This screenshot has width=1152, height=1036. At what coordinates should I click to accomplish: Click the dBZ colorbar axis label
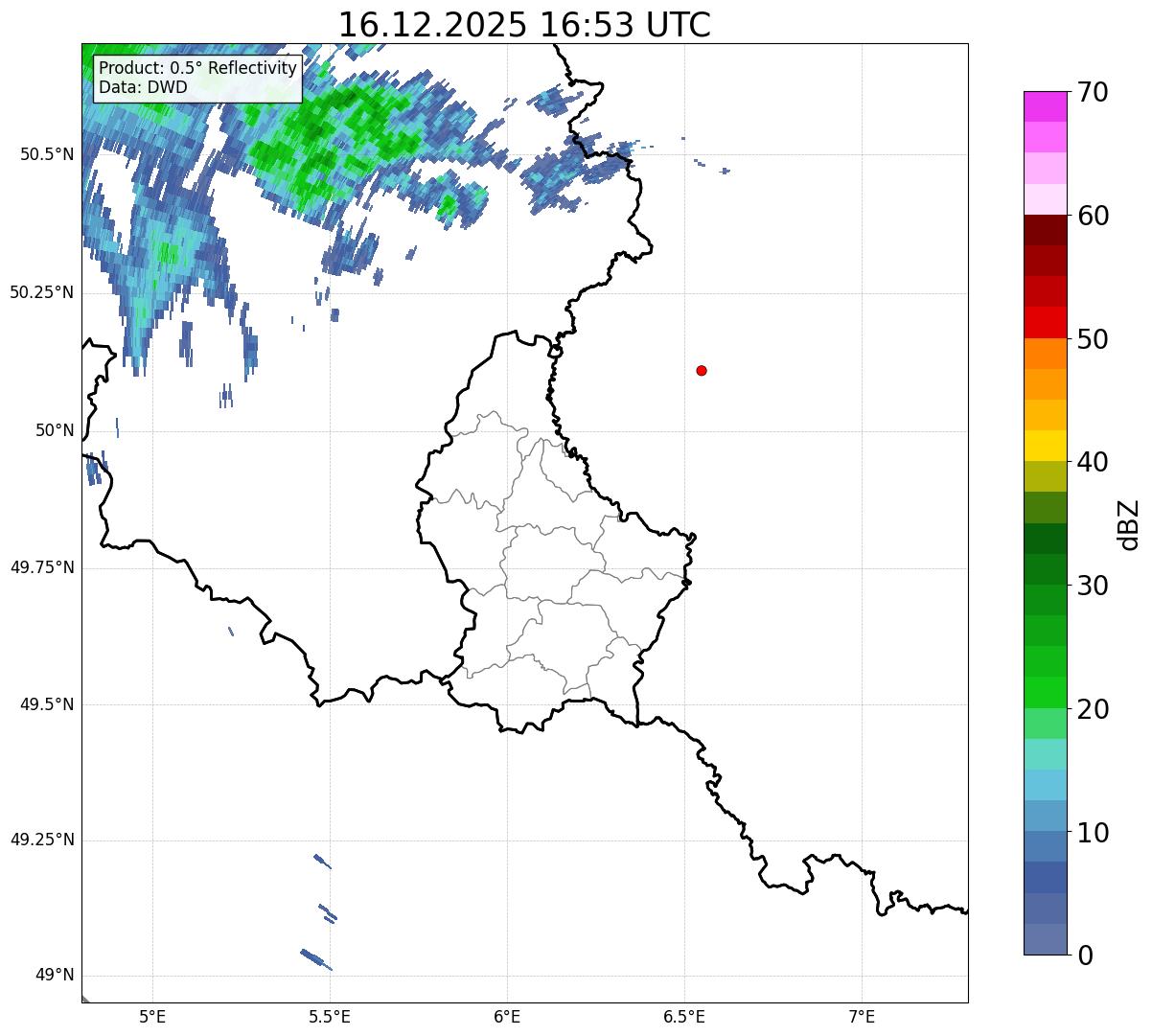pyautogui.click(x=1129, y=524)
